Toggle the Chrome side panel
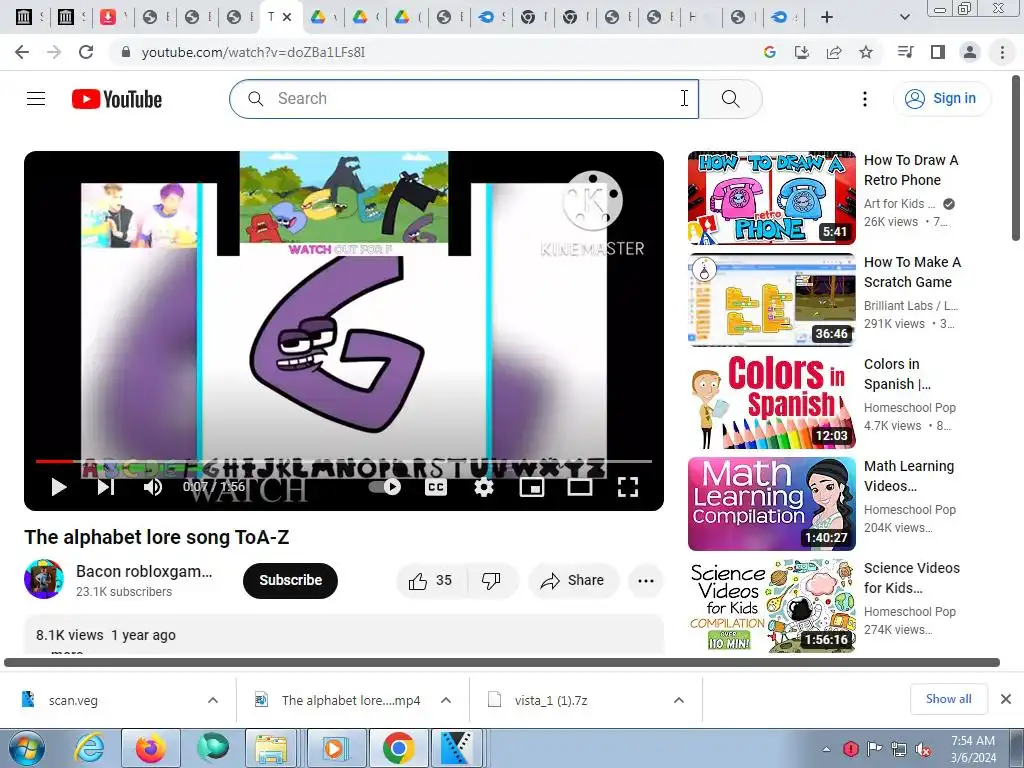This screenshot has width=1024, height=768. pyautogui.click(x=938, y=52)
